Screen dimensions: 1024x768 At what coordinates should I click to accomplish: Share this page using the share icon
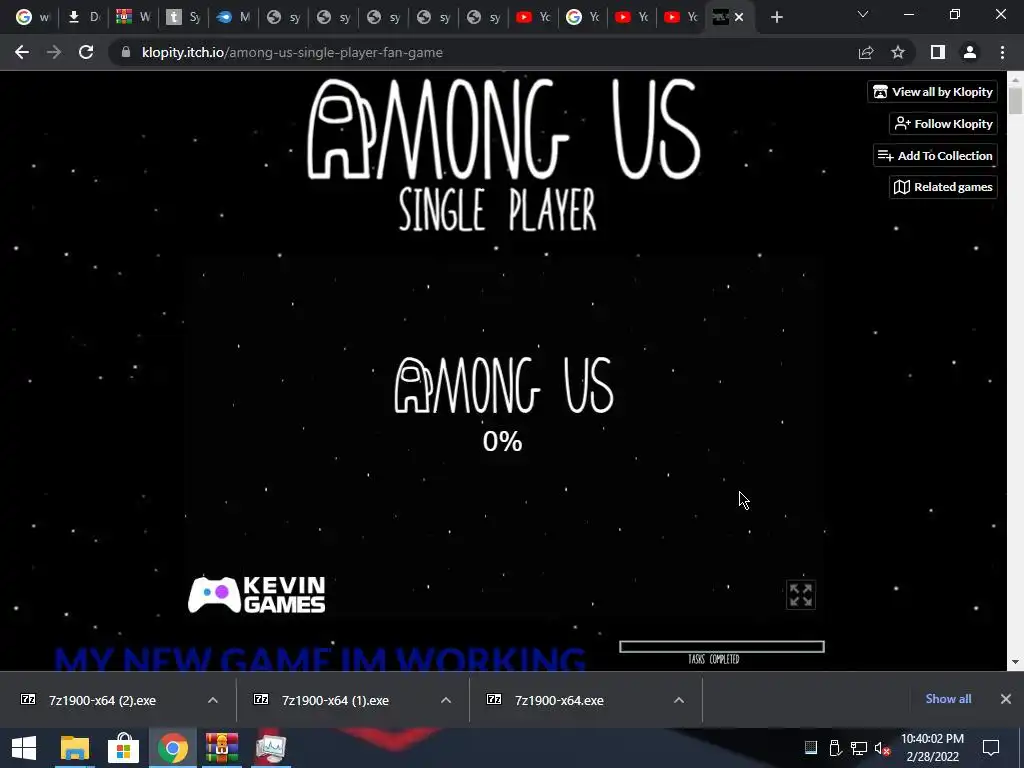point(866,52)
